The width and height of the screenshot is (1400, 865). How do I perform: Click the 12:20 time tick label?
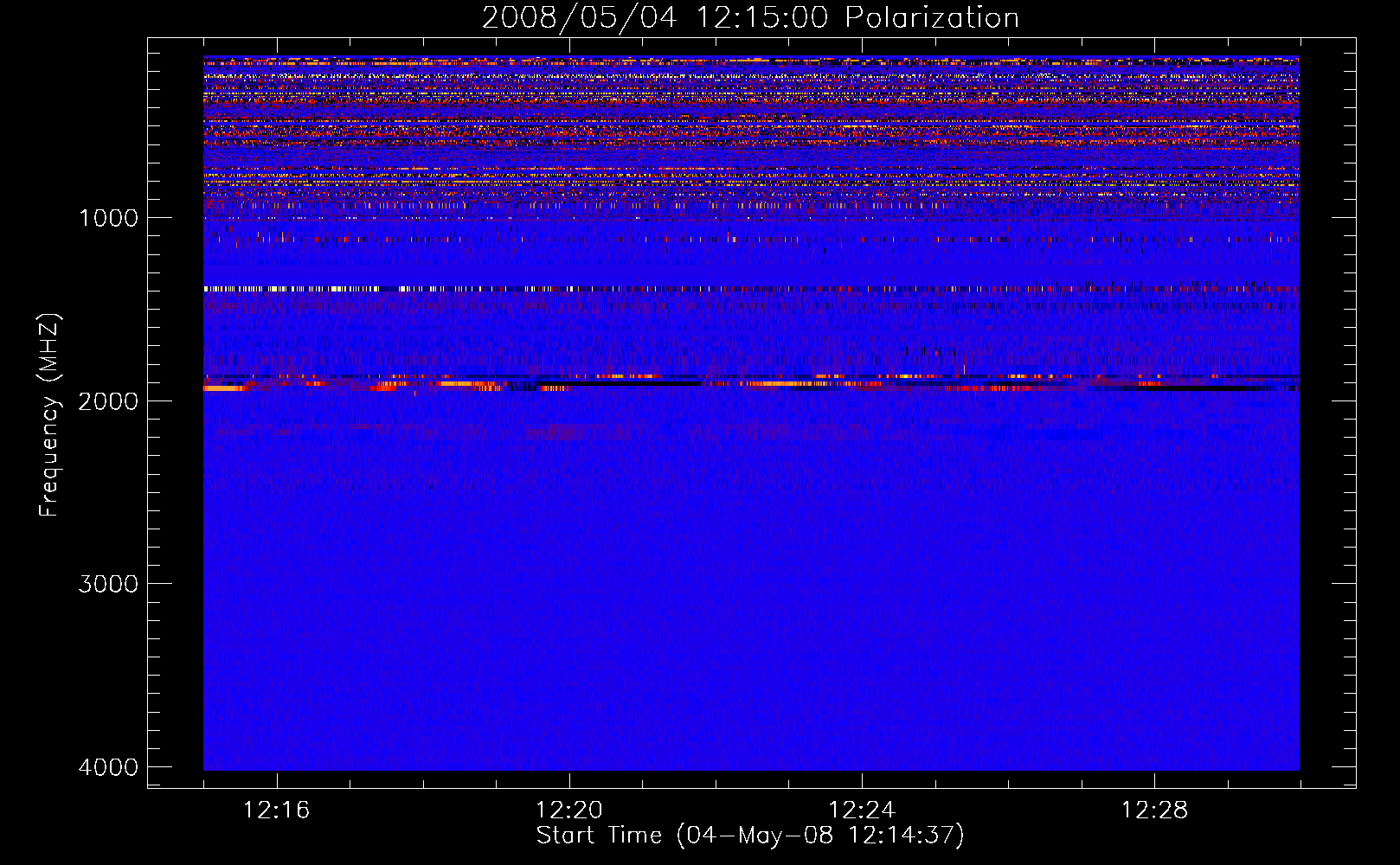coord(569,810)
